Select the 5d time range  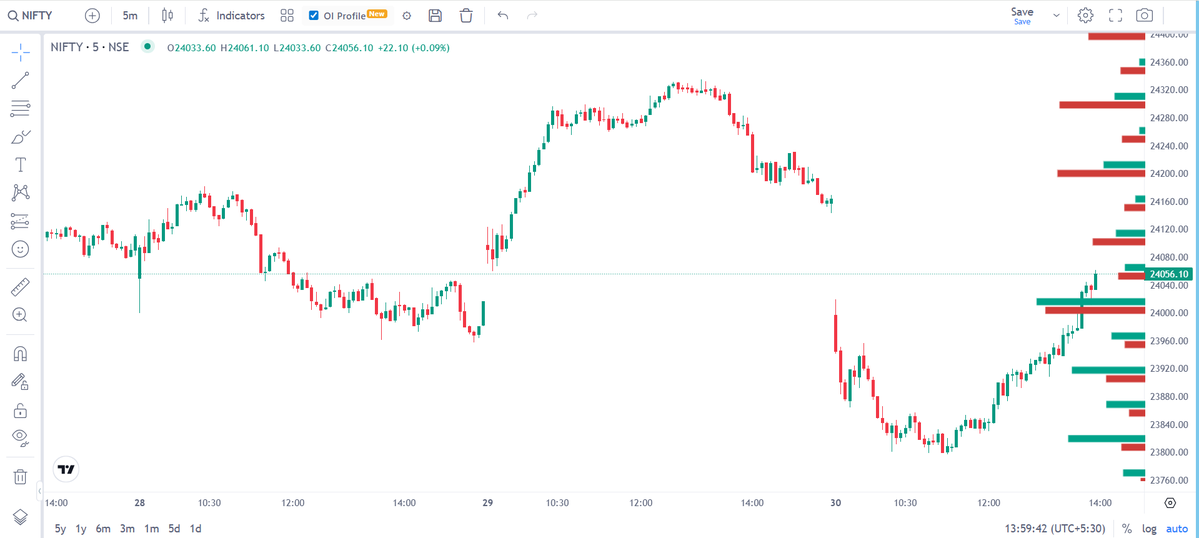(x=174, y=528)
